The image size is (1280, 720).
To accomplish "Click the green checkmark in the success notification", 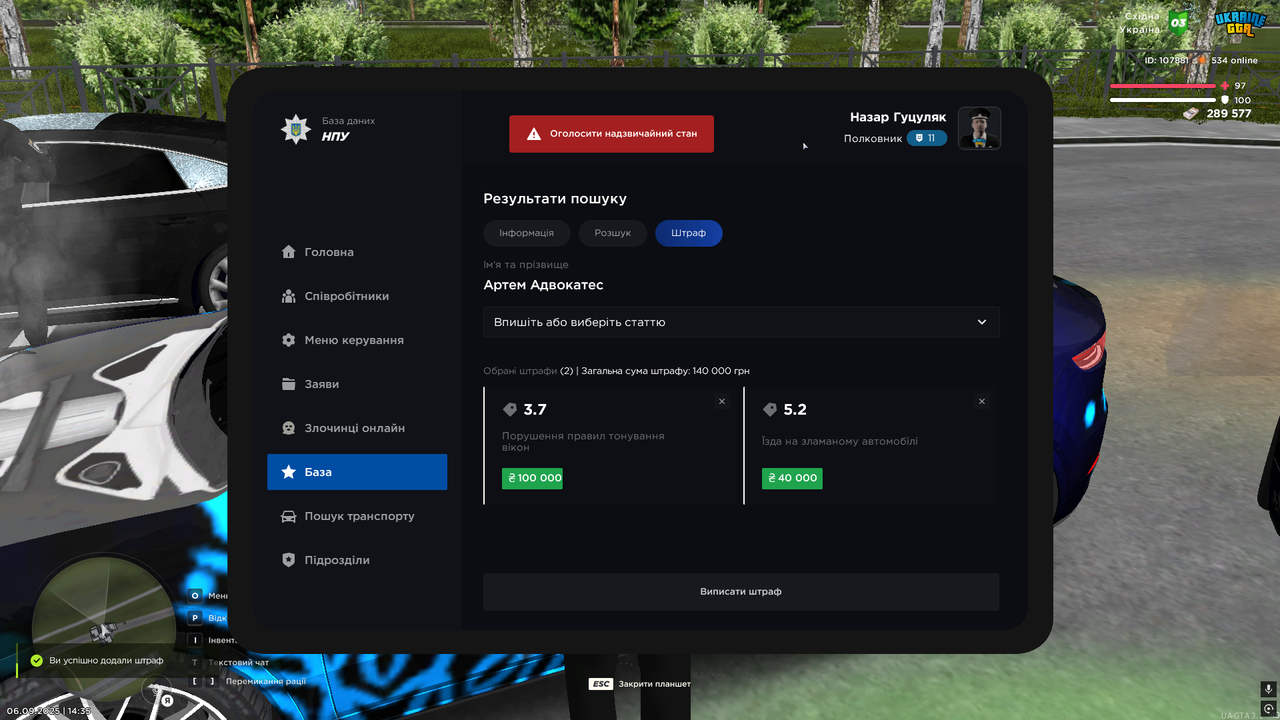I will point(37,661).
